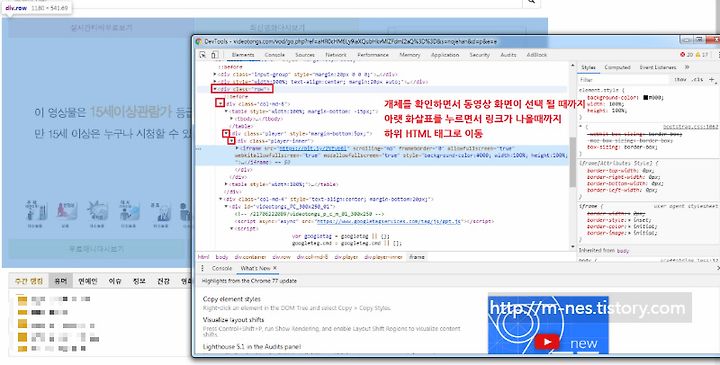Click the Elements panel vertical scrollbar thumb
Viewport: 720px width, 365px height.
coord(572,162)
